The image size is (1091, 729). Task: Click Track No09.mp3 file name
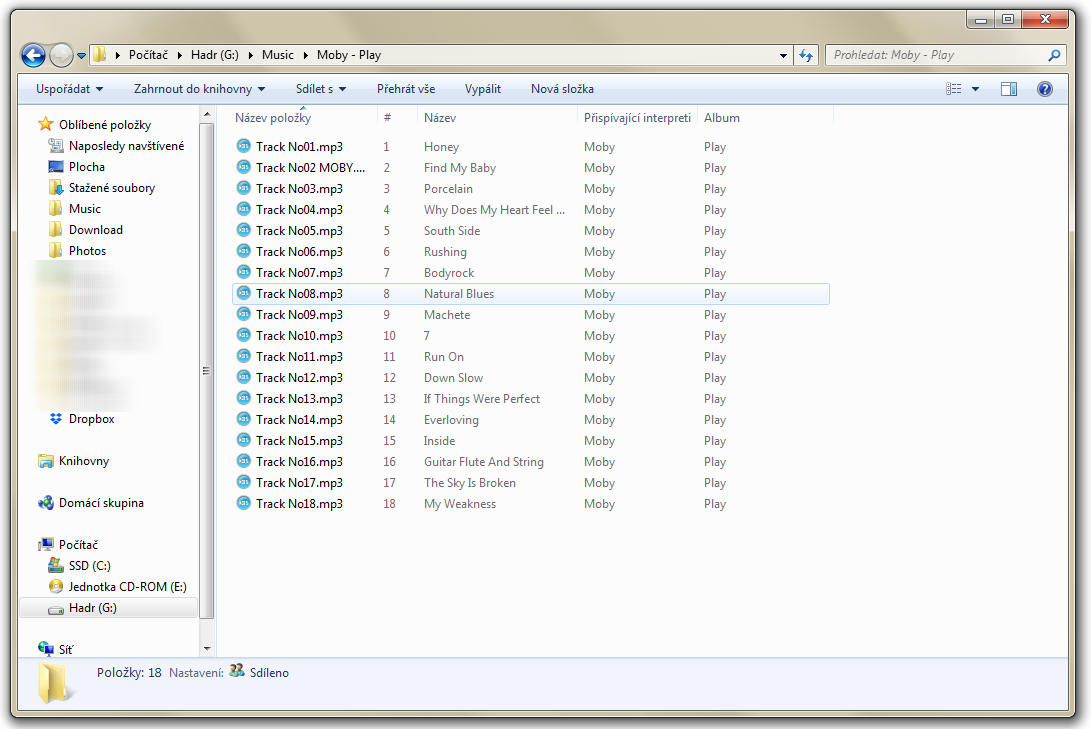click(299, 314)
